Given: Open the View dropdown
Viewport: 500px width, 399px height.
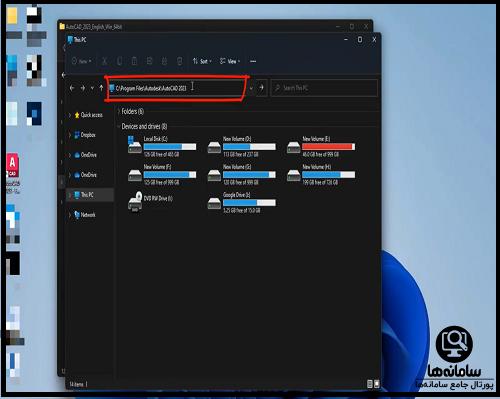Looking at the screenshot, I should tap(230, 61).
